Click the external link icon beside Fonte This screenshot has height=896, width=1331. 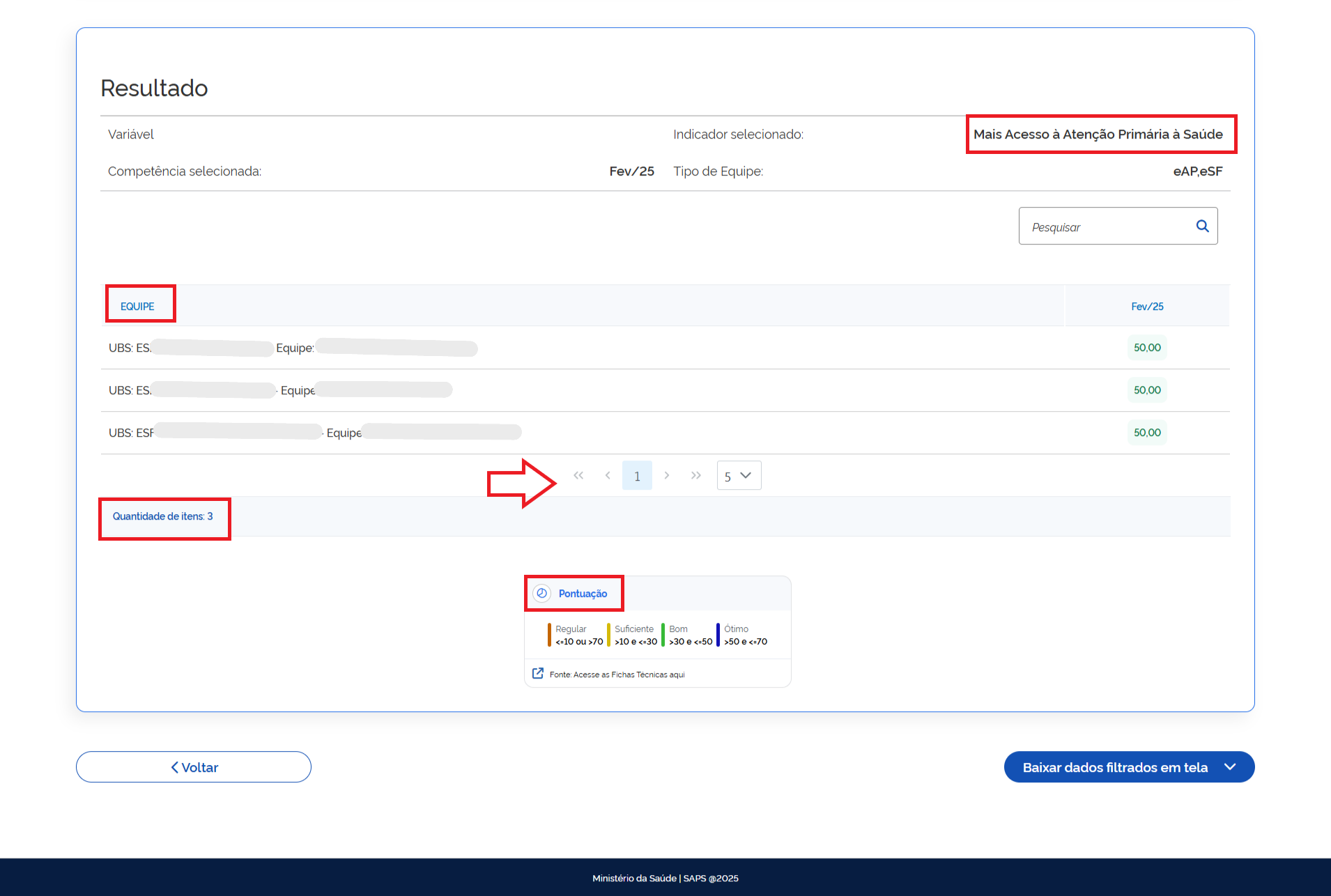(538, 673)
